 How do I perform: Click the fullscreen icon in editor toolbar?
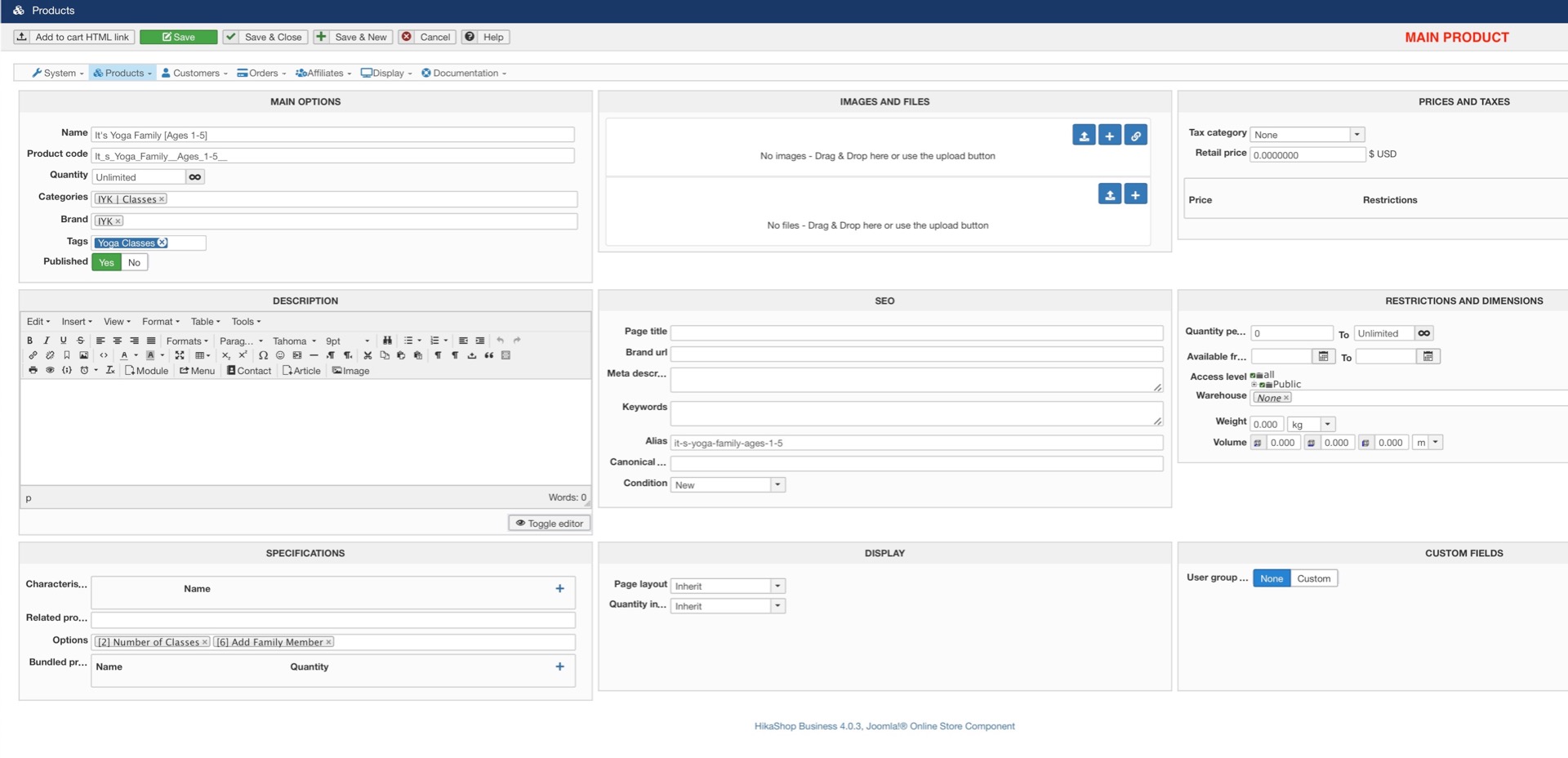point(180,355)
